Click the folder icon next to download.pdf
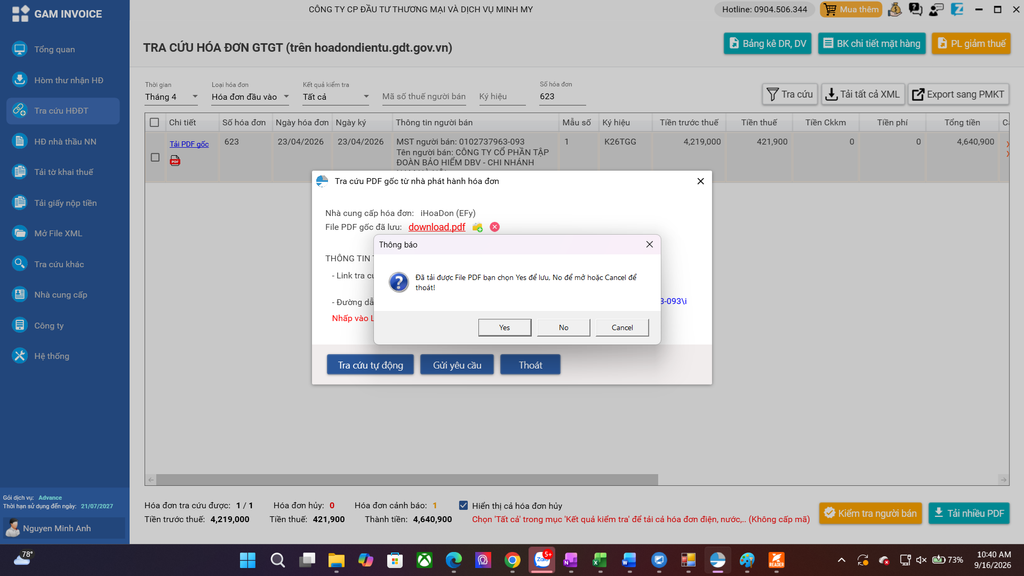 pyautogui.click(x=477, y=227)
